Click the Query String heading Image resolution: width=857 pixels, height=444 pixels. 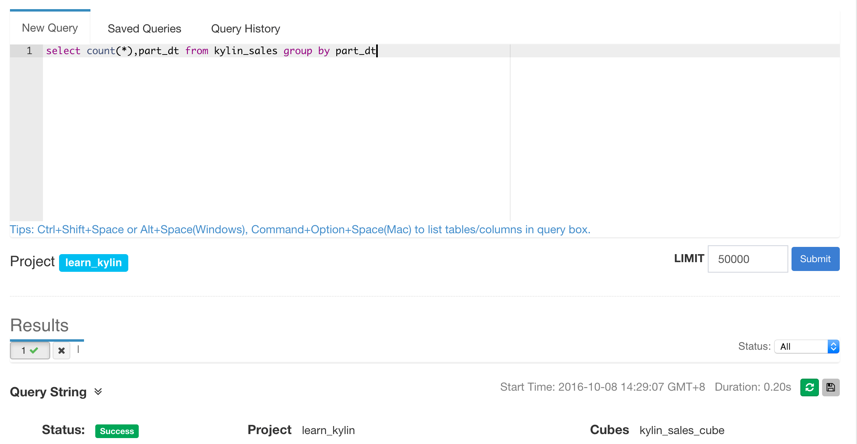(48, 392)
